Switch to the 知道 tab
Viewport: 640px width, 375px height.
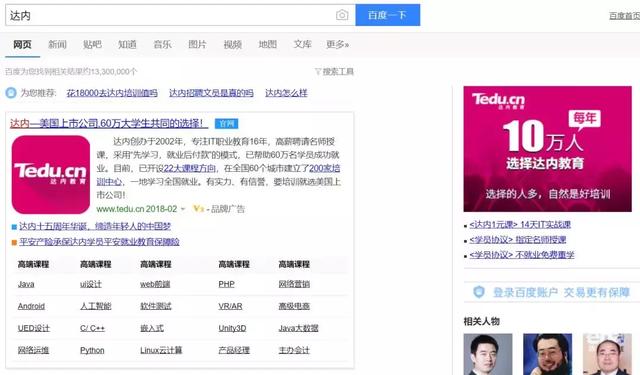[127, 44]
